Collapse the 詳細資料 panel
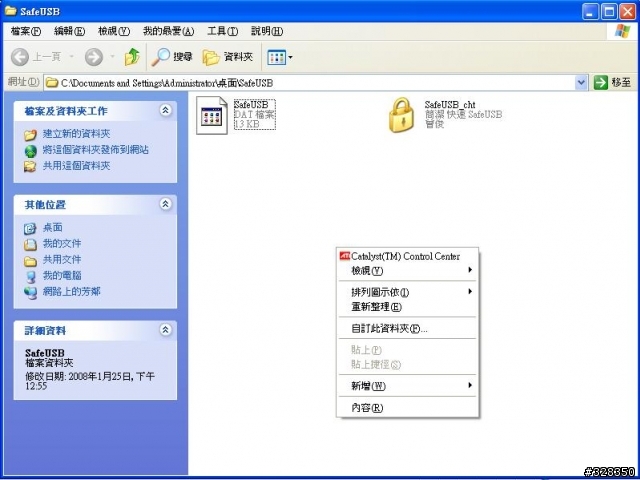Screen dimensions: 640x480 [165, 330]
